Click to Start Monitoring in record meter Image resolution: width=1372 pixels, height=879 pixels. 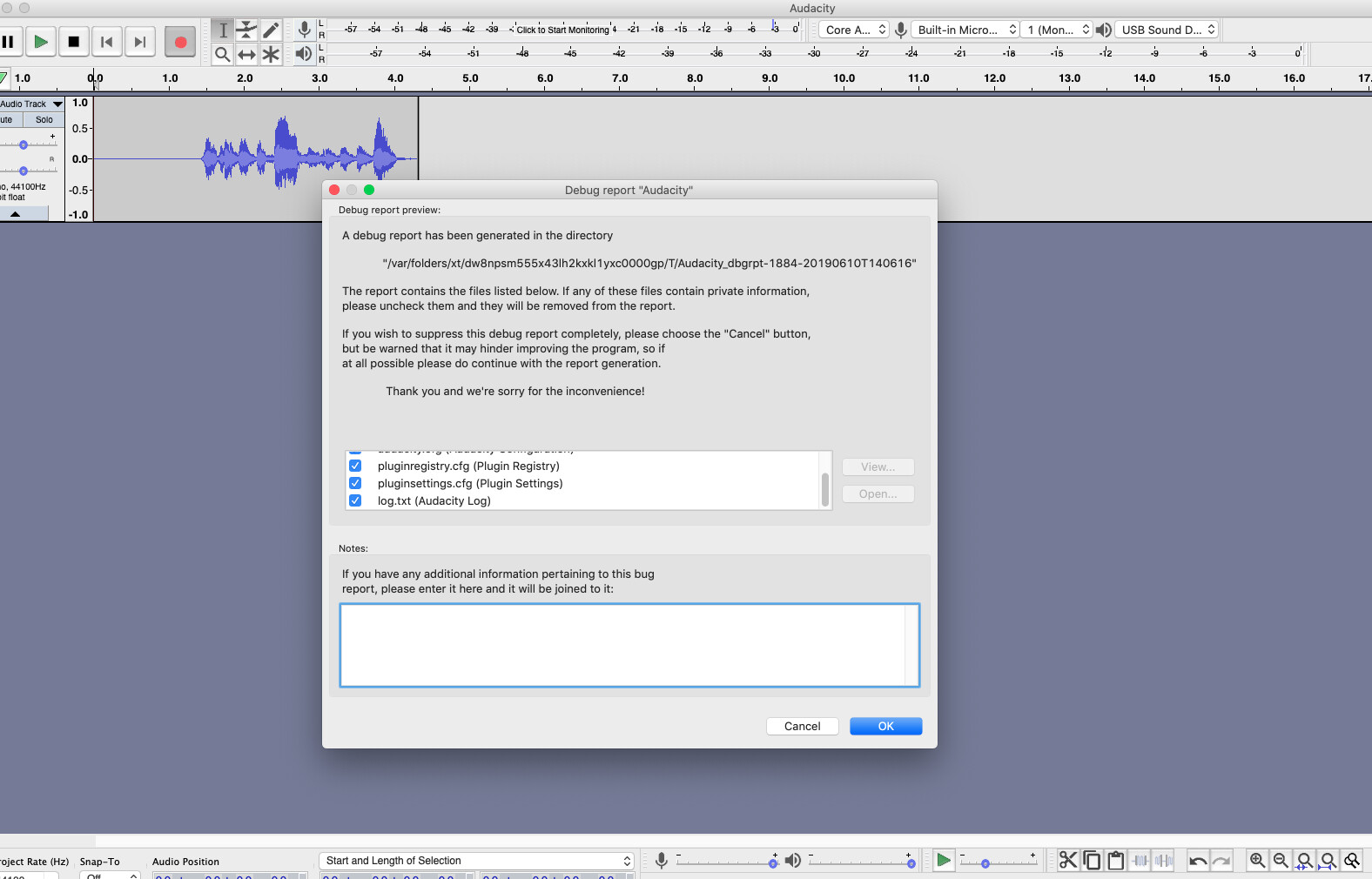click(563, 30)
